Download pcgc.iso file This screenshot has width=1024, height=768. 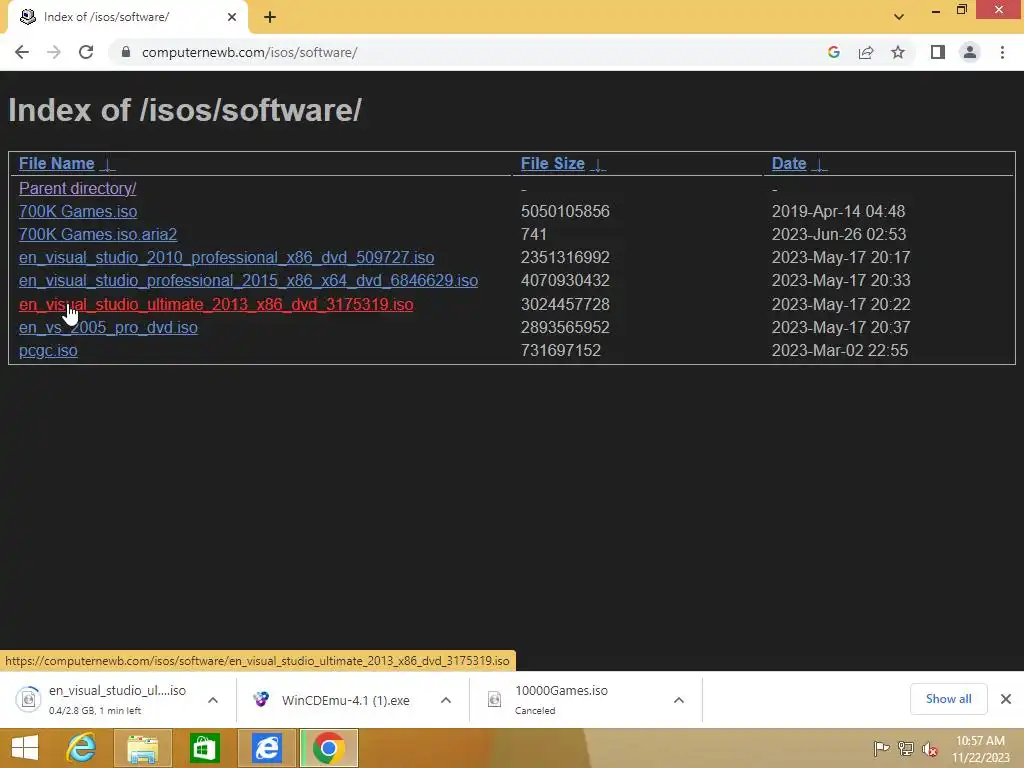pos(48,350)
